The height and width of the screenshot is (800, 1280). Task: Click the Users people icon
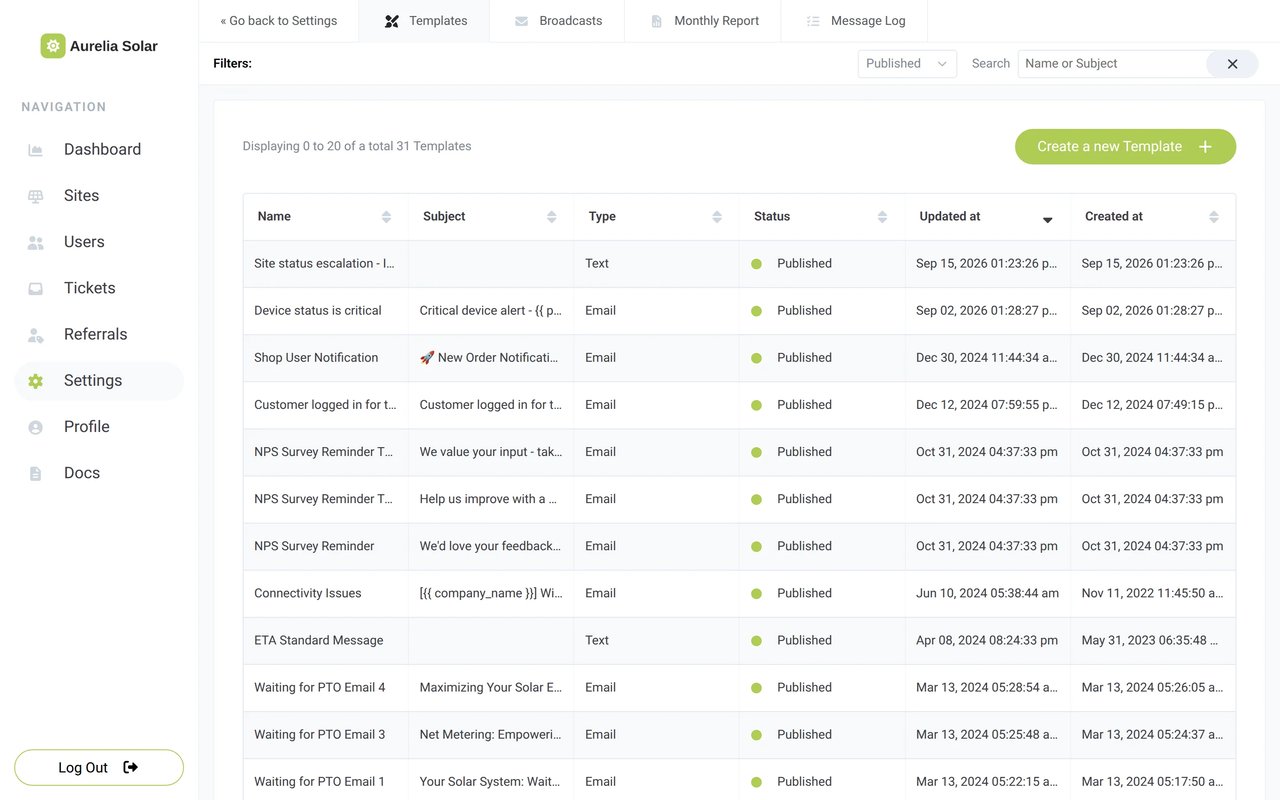pyautogui.click(x=36, y=242)
